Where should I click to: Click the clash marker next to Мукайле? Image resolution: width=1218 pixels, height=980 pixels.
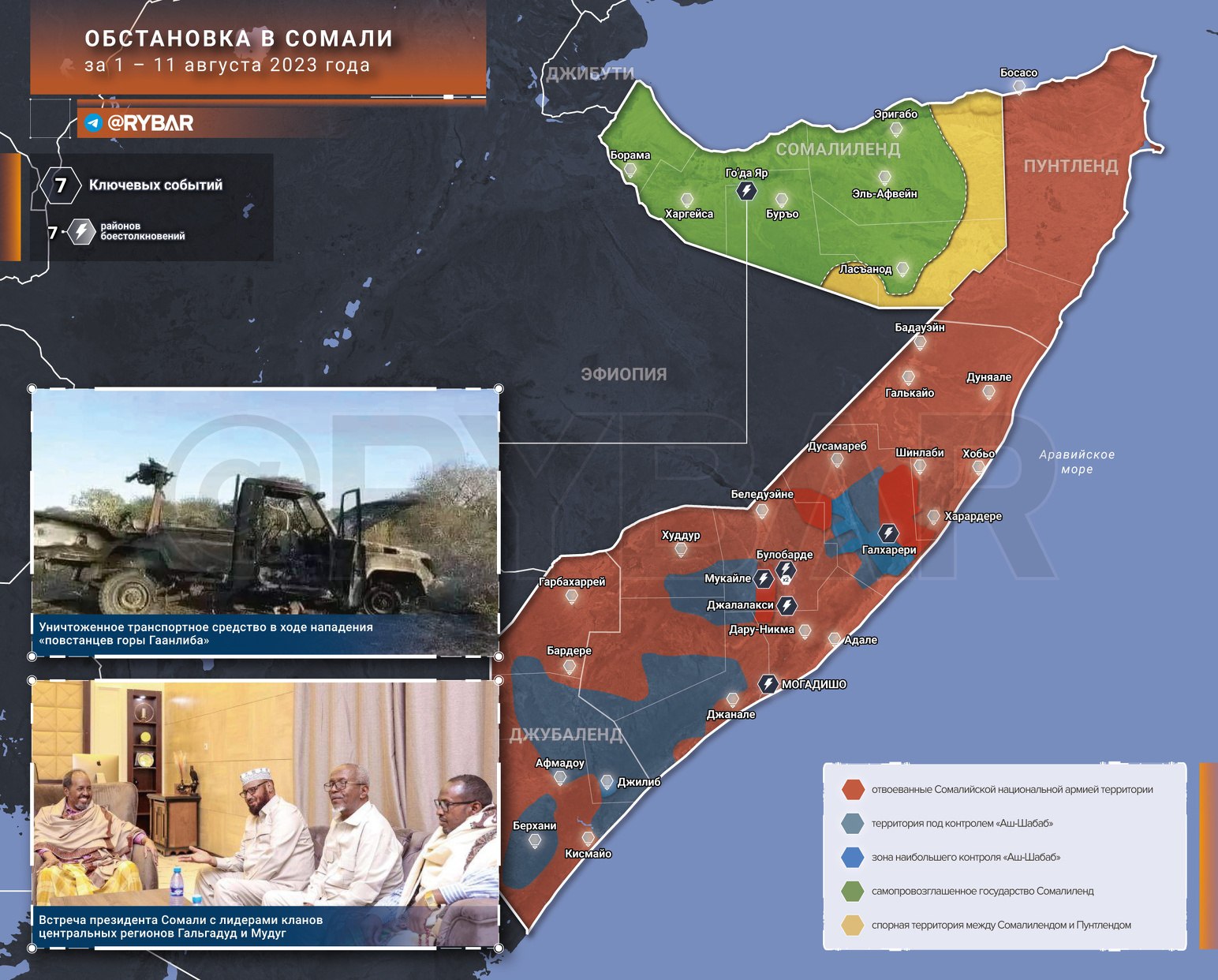(x=763, y=579)
